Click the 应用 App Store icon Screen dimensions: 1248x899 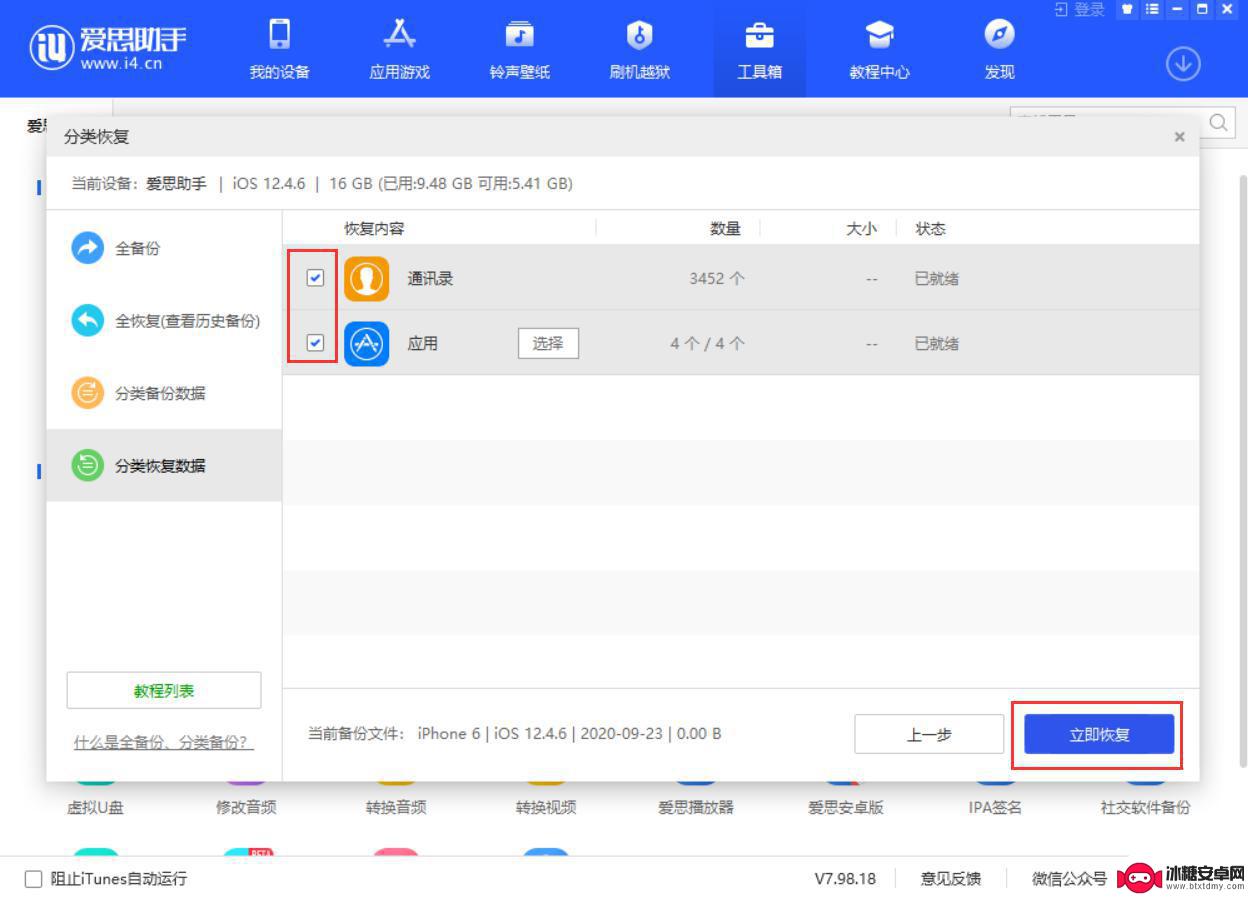pyautogui.click(x=366, y=343)
